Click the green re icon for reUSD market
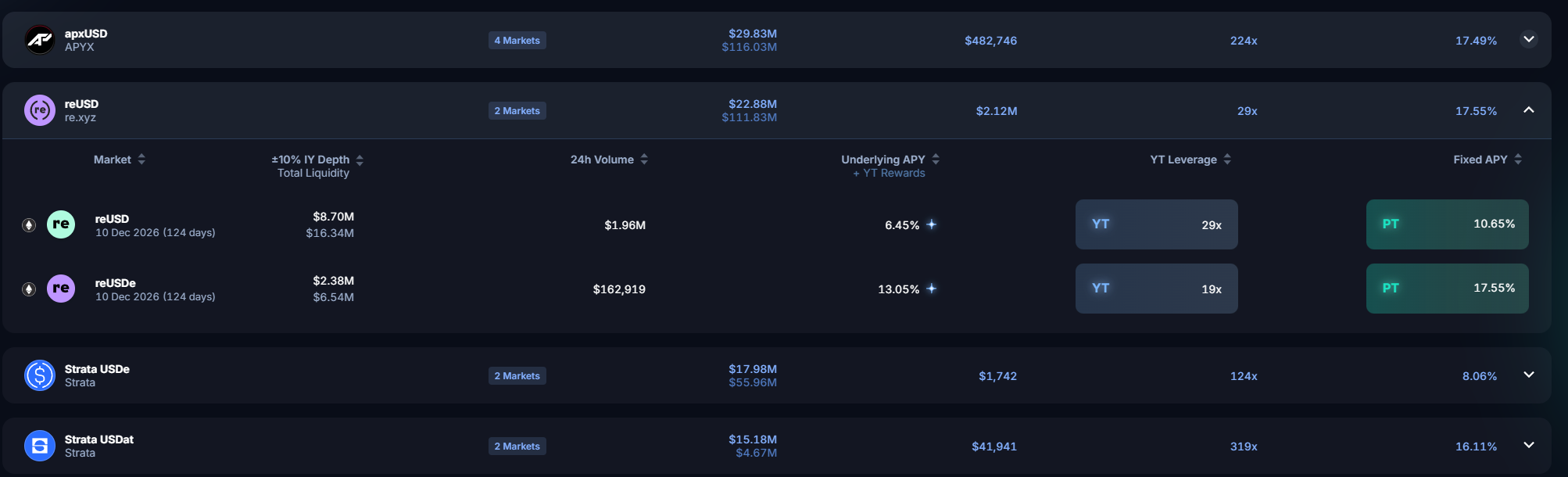Viewport: 1568px width, 477px height. click(x=61, y=224)
